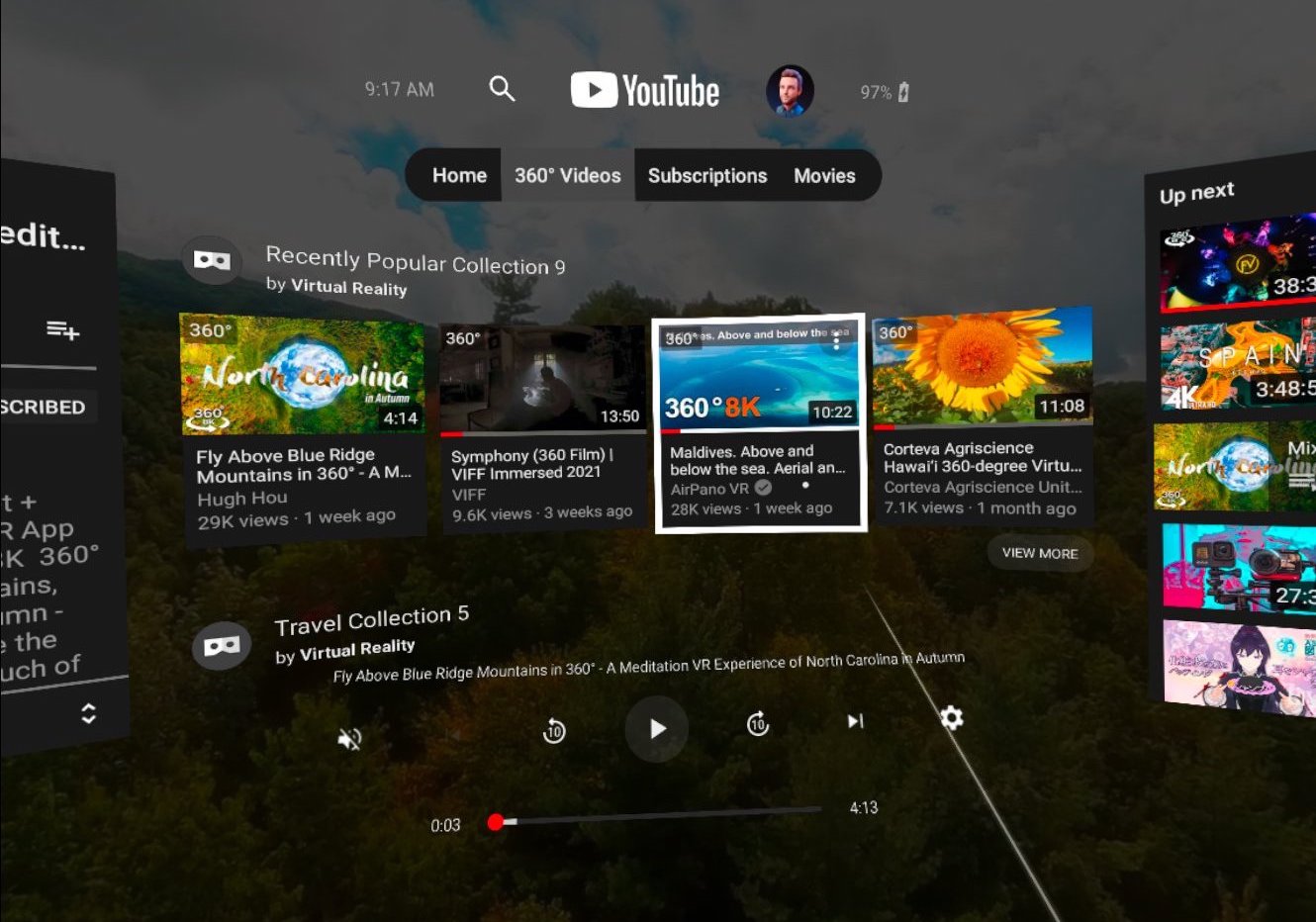Click the add to playlist icon
1316x922 pixels.
(x=62, y=332)
